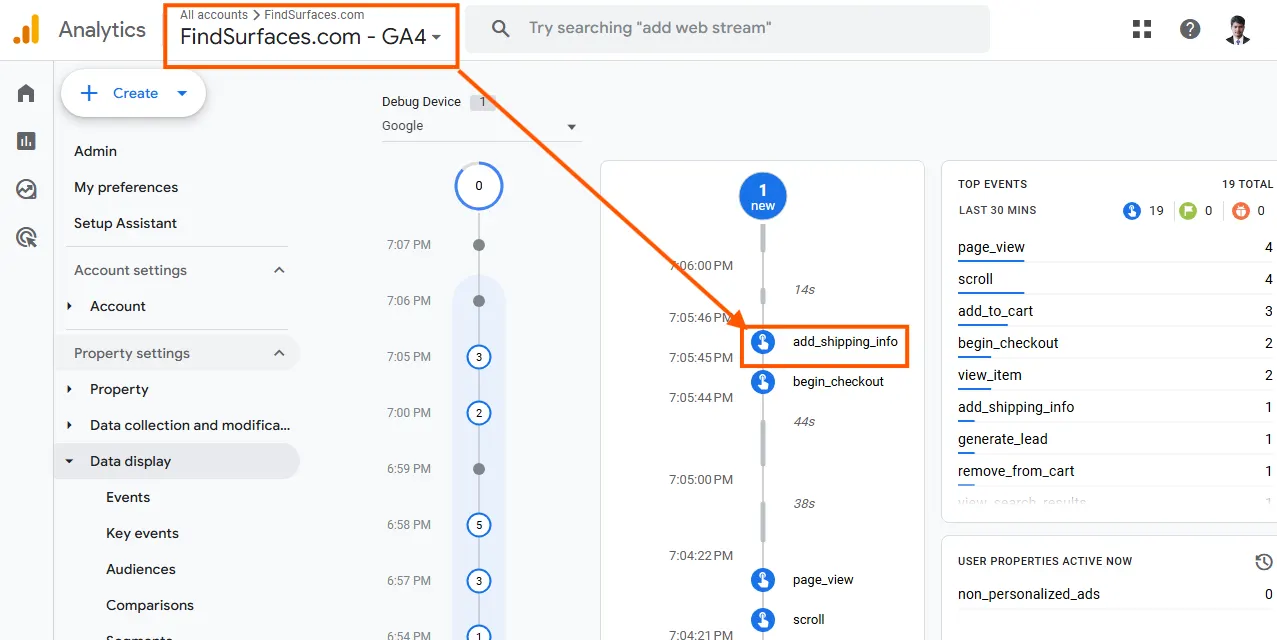
Task: Click add_to_cart in Top Events list
Action: pyautogui.click(x=995, y=311)
